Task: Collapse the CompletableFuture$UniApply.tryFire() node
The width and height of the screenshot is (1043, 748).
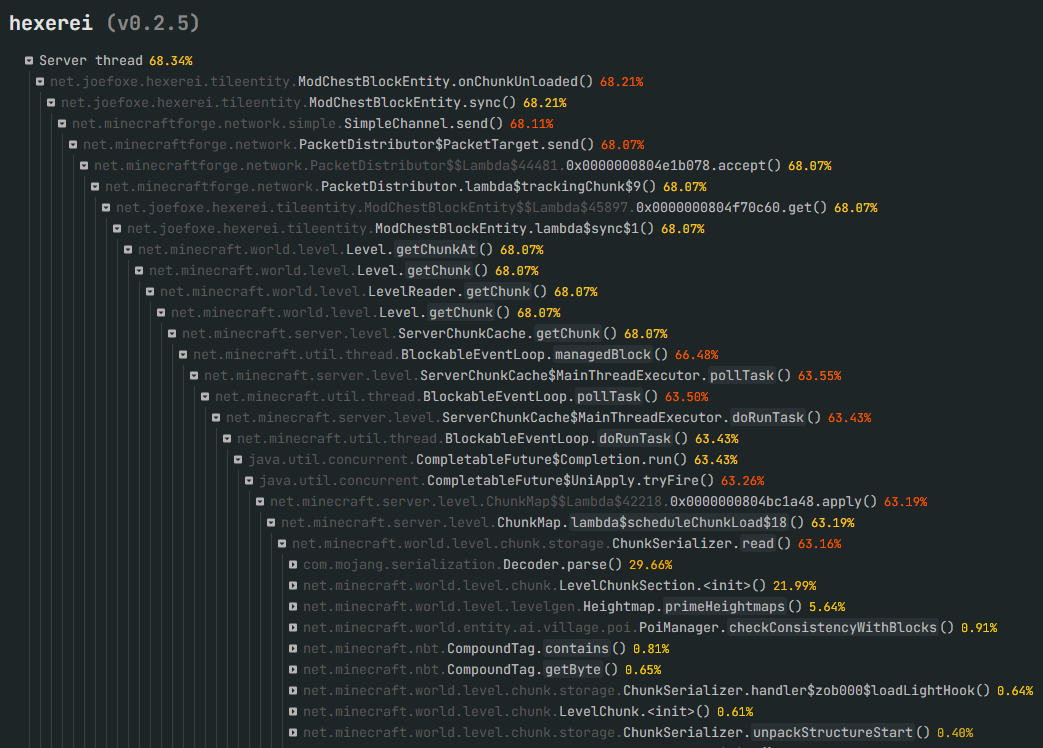Action: 249,481
